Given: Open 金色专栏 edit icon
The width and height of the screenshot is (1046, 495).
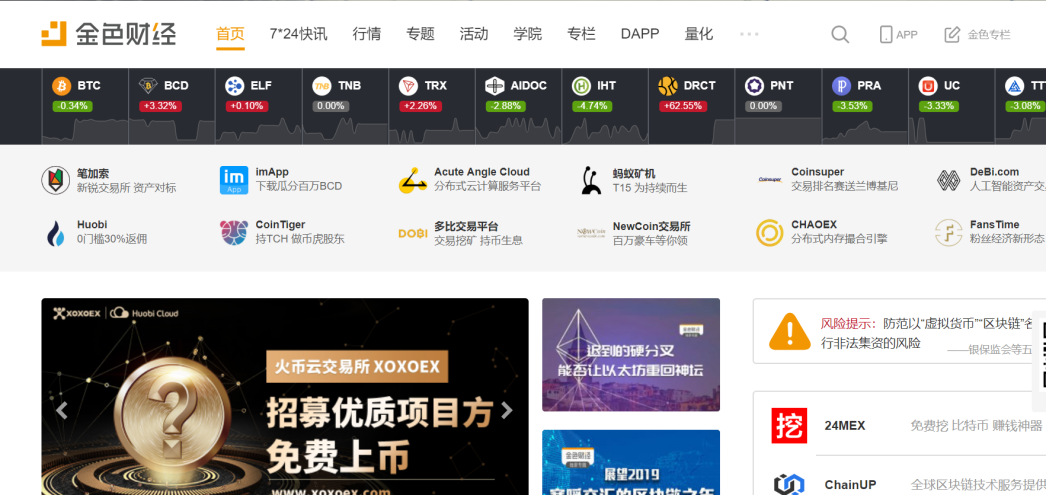Looking at the screenshot, I should point(952,35).
